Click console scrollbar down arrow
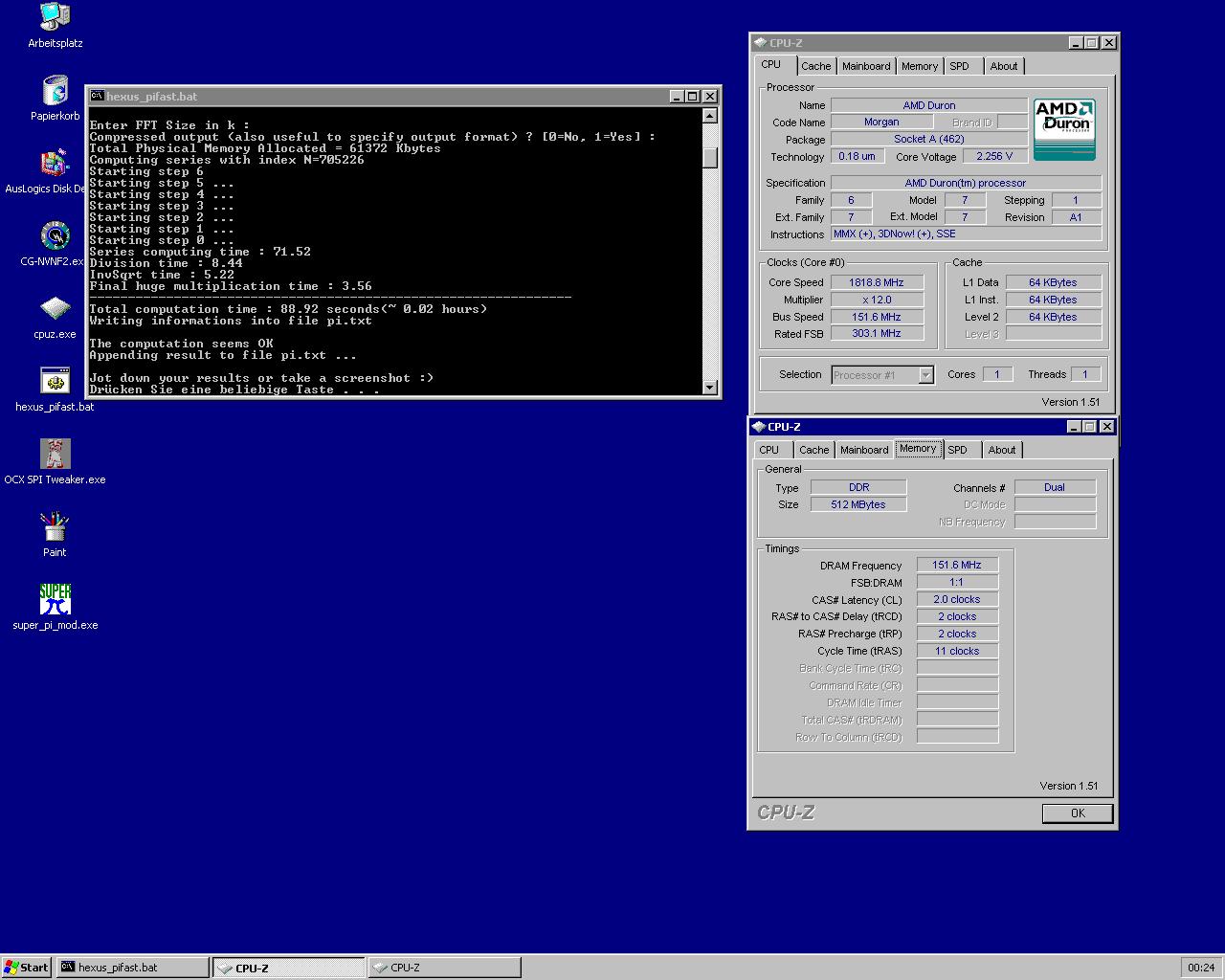This screenshot has height=980, width=1225. click(709, 388)
